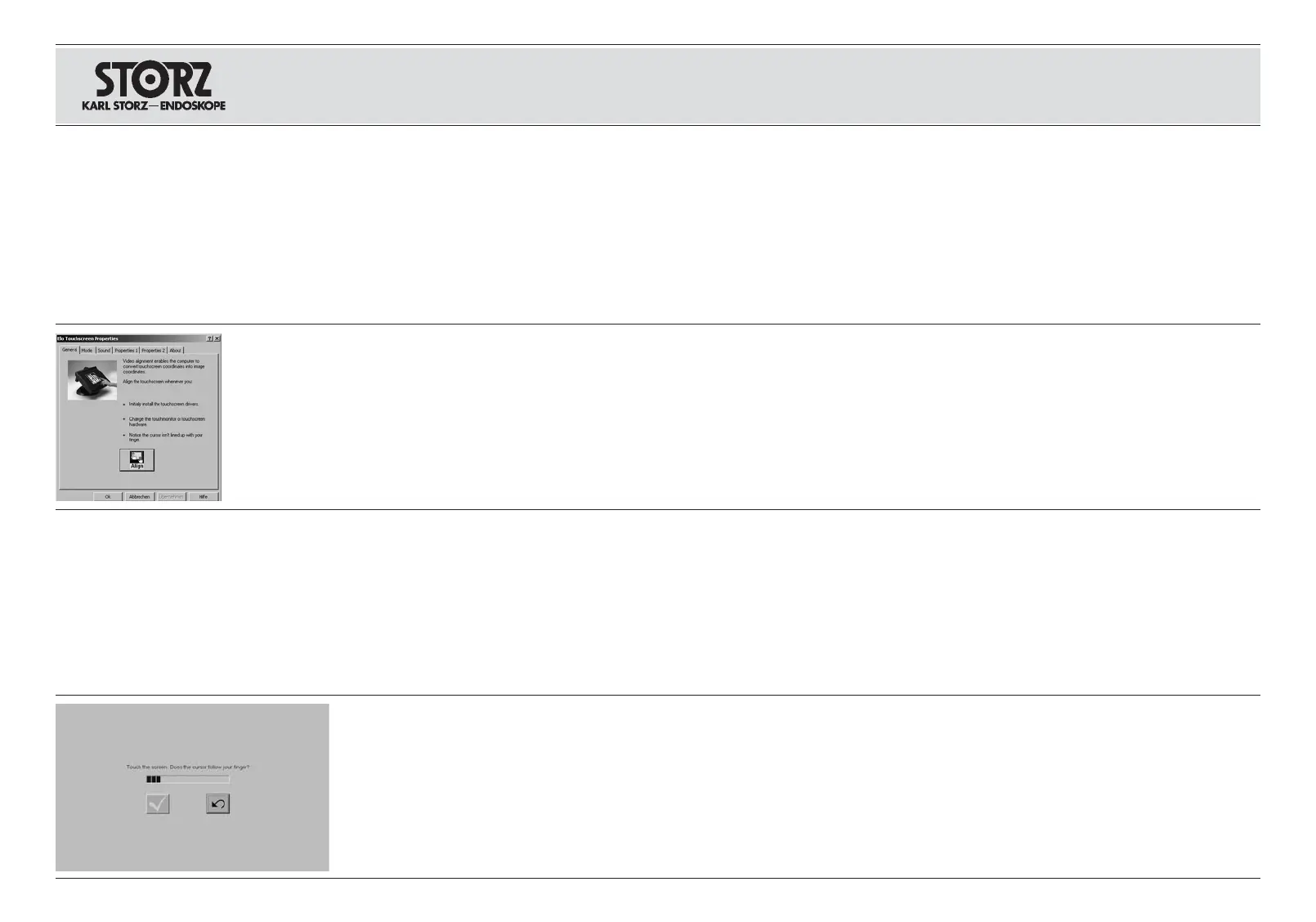Image resolution: width=1316 pixels, height=922 pixels.
Task: Click the Hilfe help button
Action: pyautogui.click(x=204, y=496)
